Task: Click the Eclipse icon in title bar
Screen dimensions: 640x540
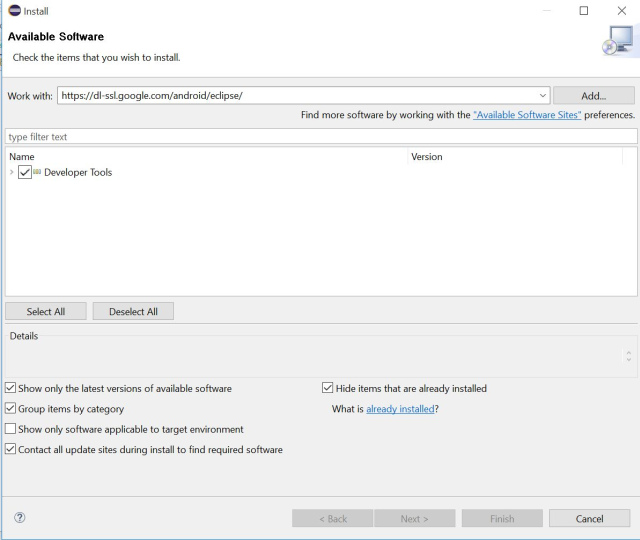Action: pyautogui.click(x=14, y=11)
